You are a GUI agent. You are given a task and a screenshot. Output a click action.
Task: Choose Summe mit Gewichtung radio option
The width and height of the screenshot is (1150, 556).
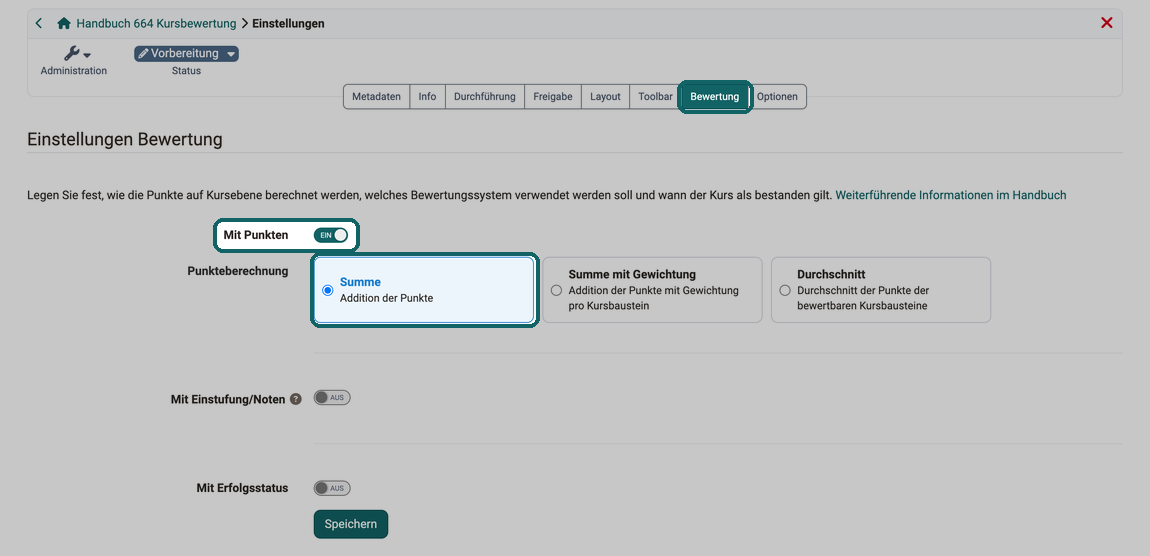[x=557, y=290]
